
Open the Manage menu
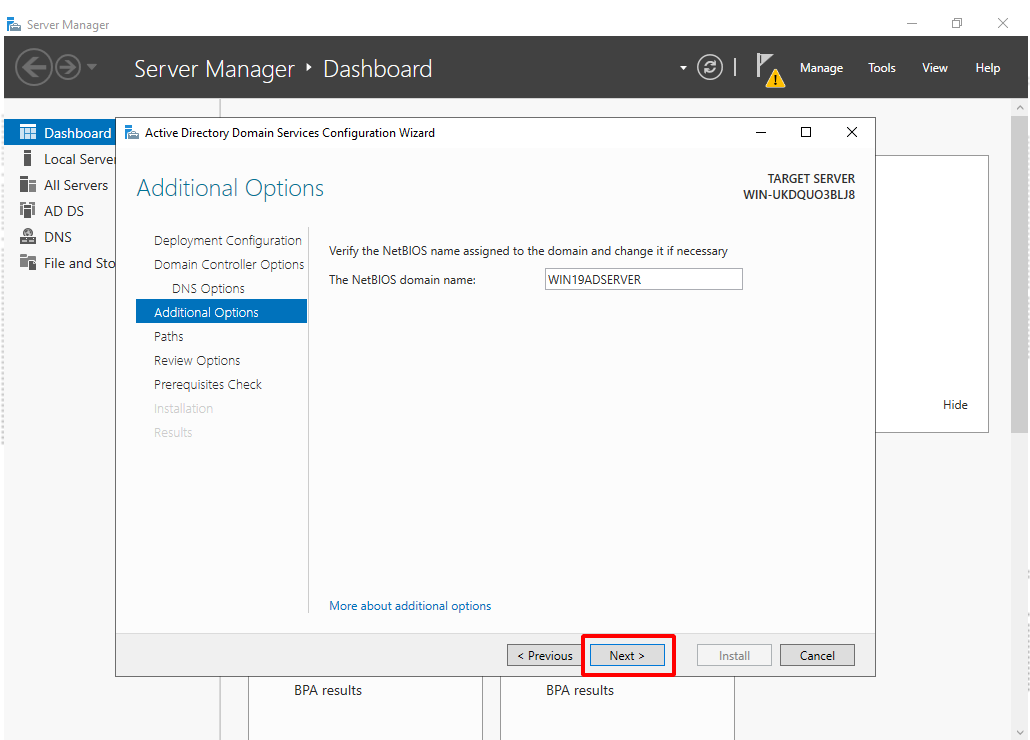[x=821, y=68]
